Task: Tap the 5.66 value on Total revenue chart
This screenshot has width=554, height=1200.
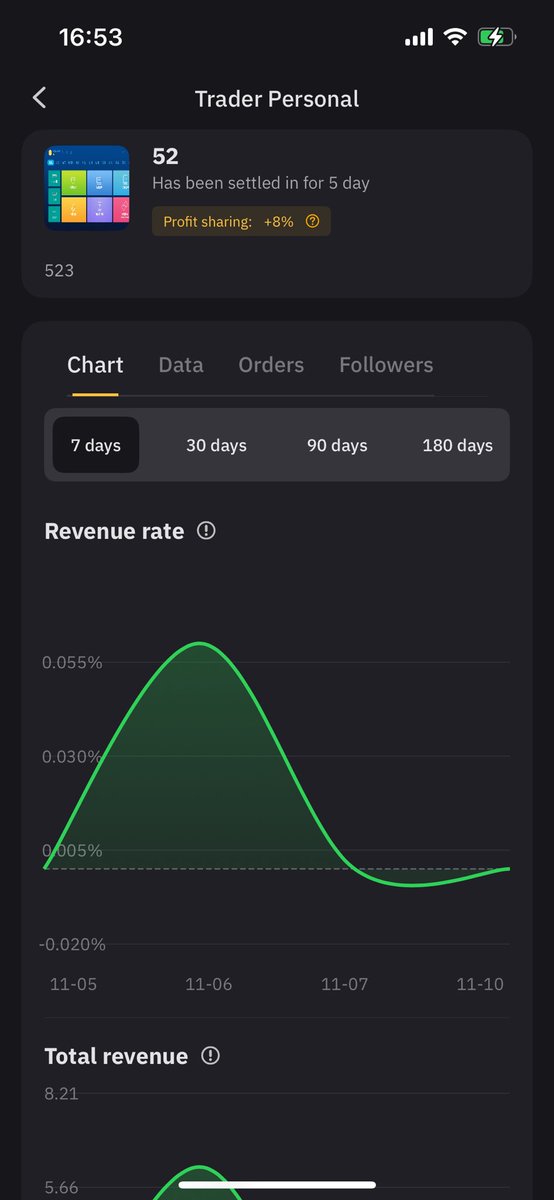Action: [x=61, y=1188]
